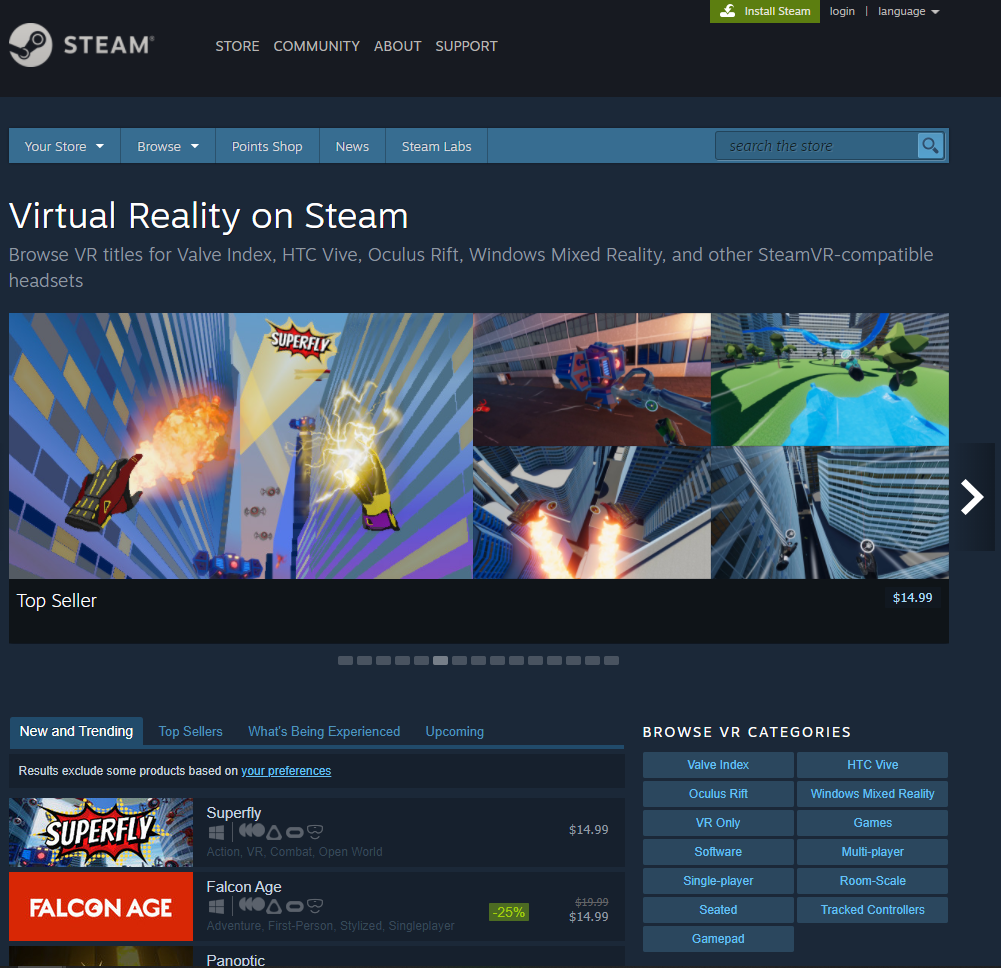Open the flame jets skyscraper screenshot
The height and width of the screenshot is (968, 1001).
point(592,513)
